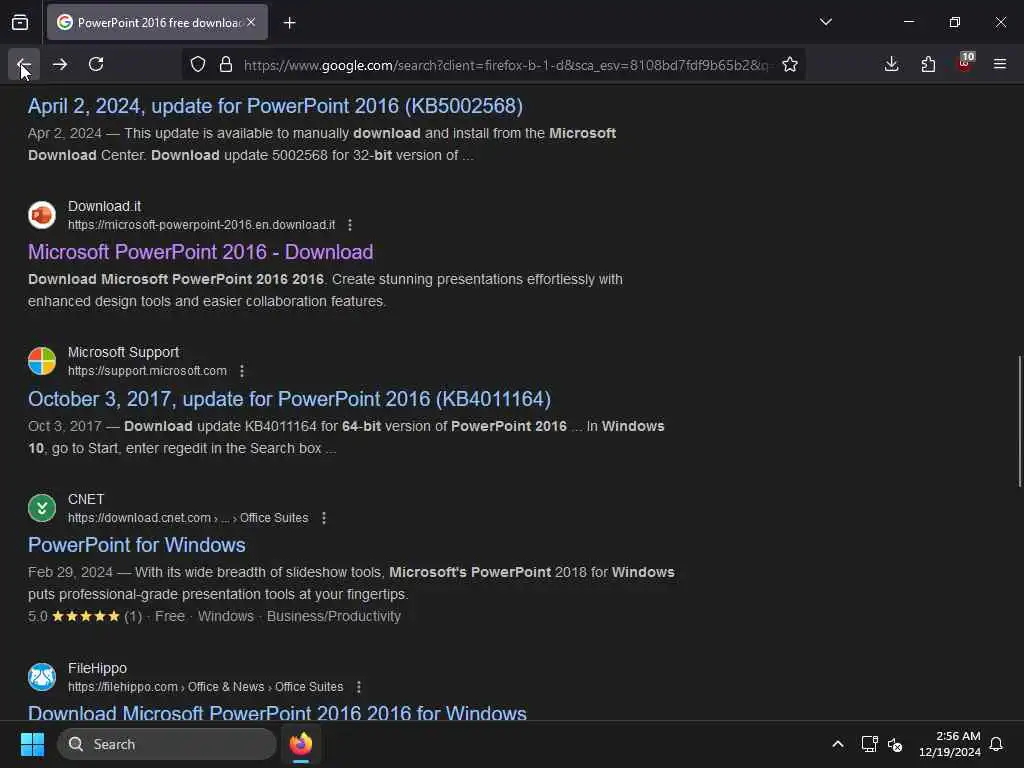Open more options for the FileHippo result
This screenshot has width=1024, height=768.
pos(359,687)
